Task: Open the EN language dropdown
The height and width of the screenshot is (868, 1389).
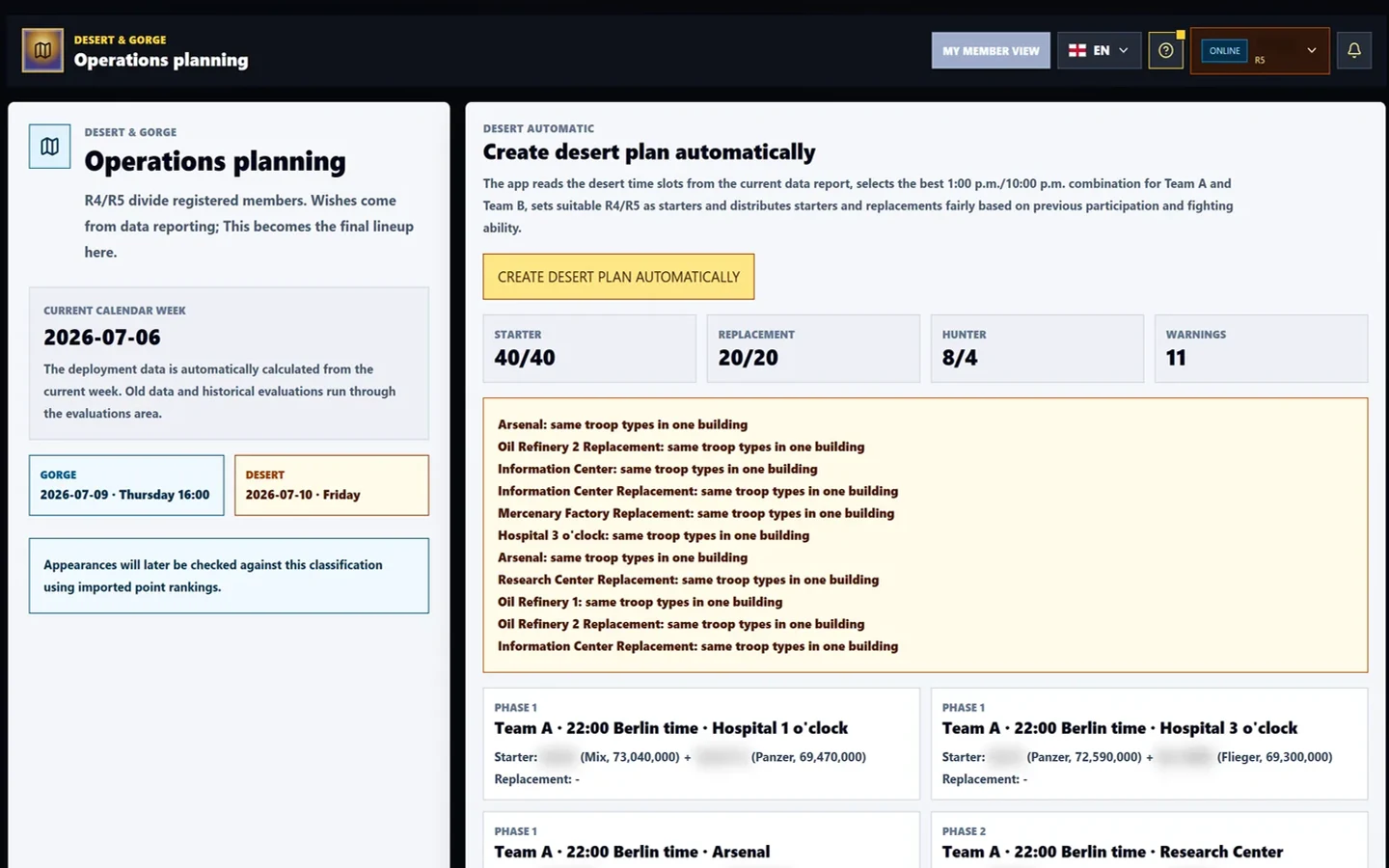Action: pyautogui.click(x=1099, y=50)
